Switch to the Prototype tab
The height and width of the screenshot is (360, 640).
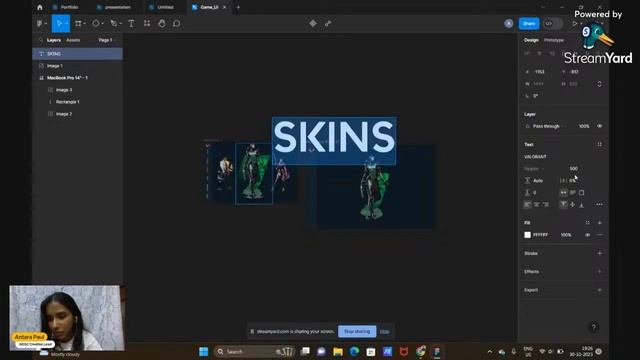pyautogui.click(x=554, y=40)
